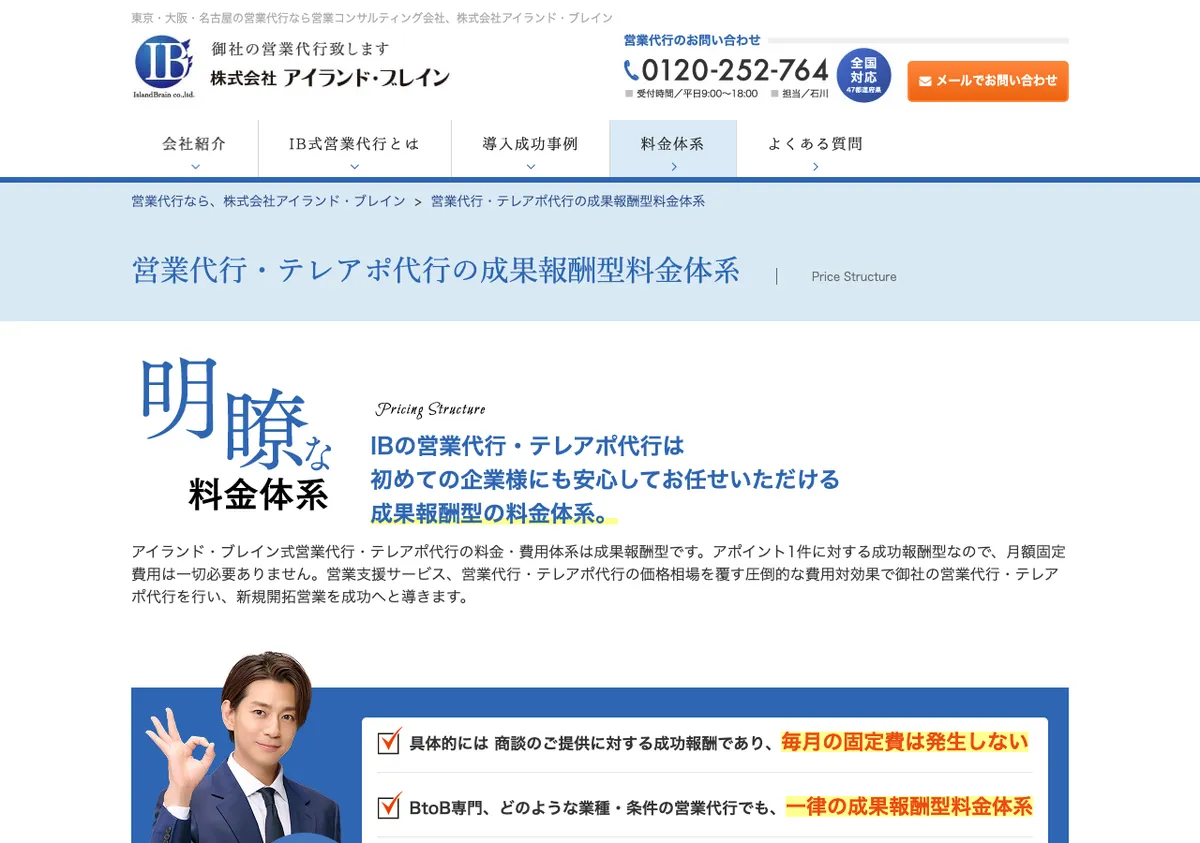Viewport: 1200px width, 843px height.
Task: Click highlighted text 一律の成果報酬型料金体系
Action: pos(909,806)
